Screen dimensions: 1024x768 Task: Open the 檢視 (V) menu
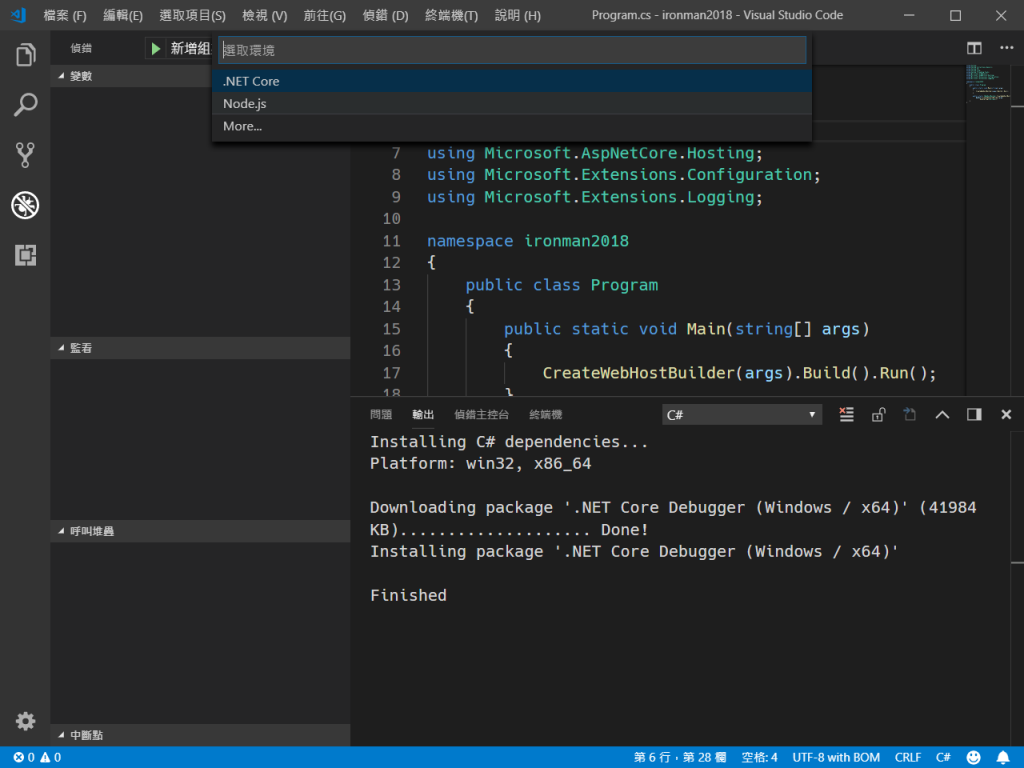(264, 15)
